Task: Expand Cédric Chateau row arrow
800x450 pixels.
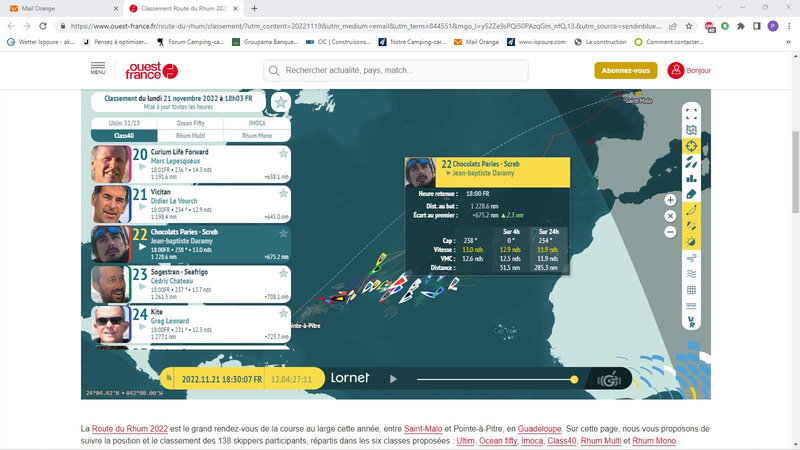Action: pos(142,287)
